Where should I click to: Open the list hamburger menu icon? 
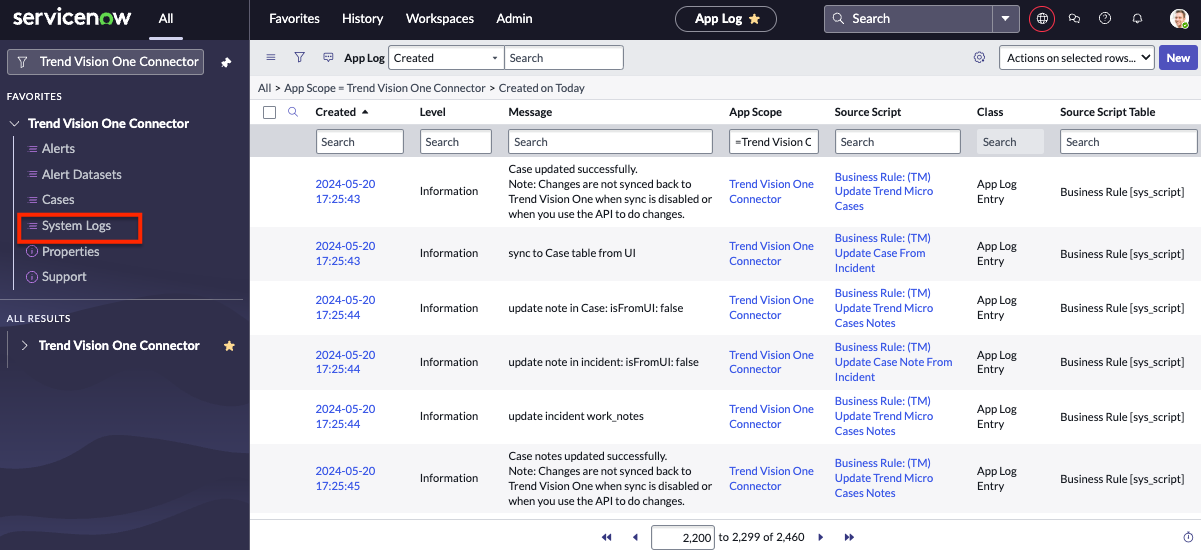[271, 58]
